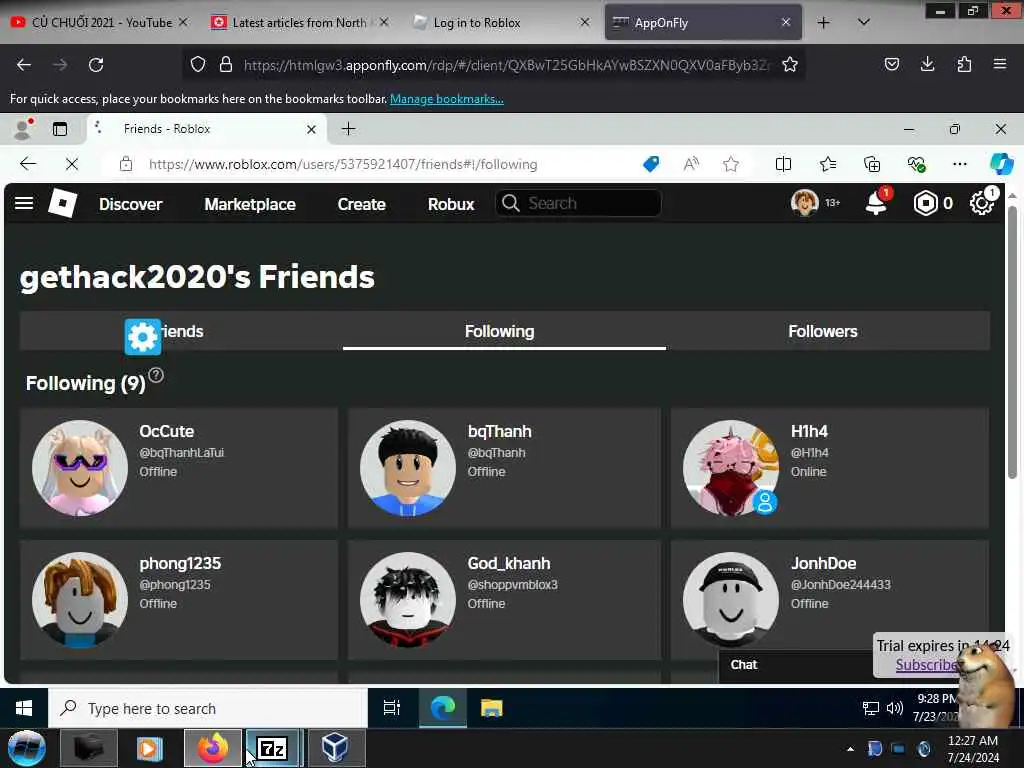Open Firefox list all tabs dropdown

click(863, 22)
